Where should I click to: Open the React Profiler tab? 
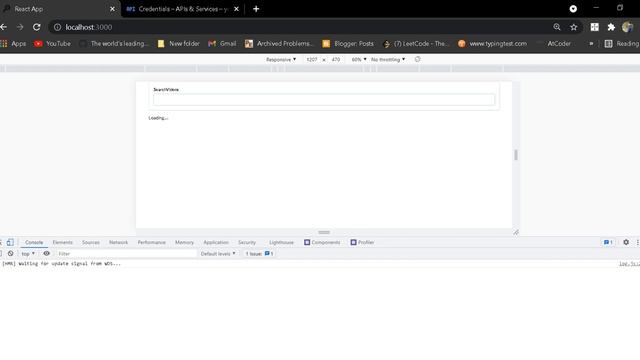click(x=362, y=242)
